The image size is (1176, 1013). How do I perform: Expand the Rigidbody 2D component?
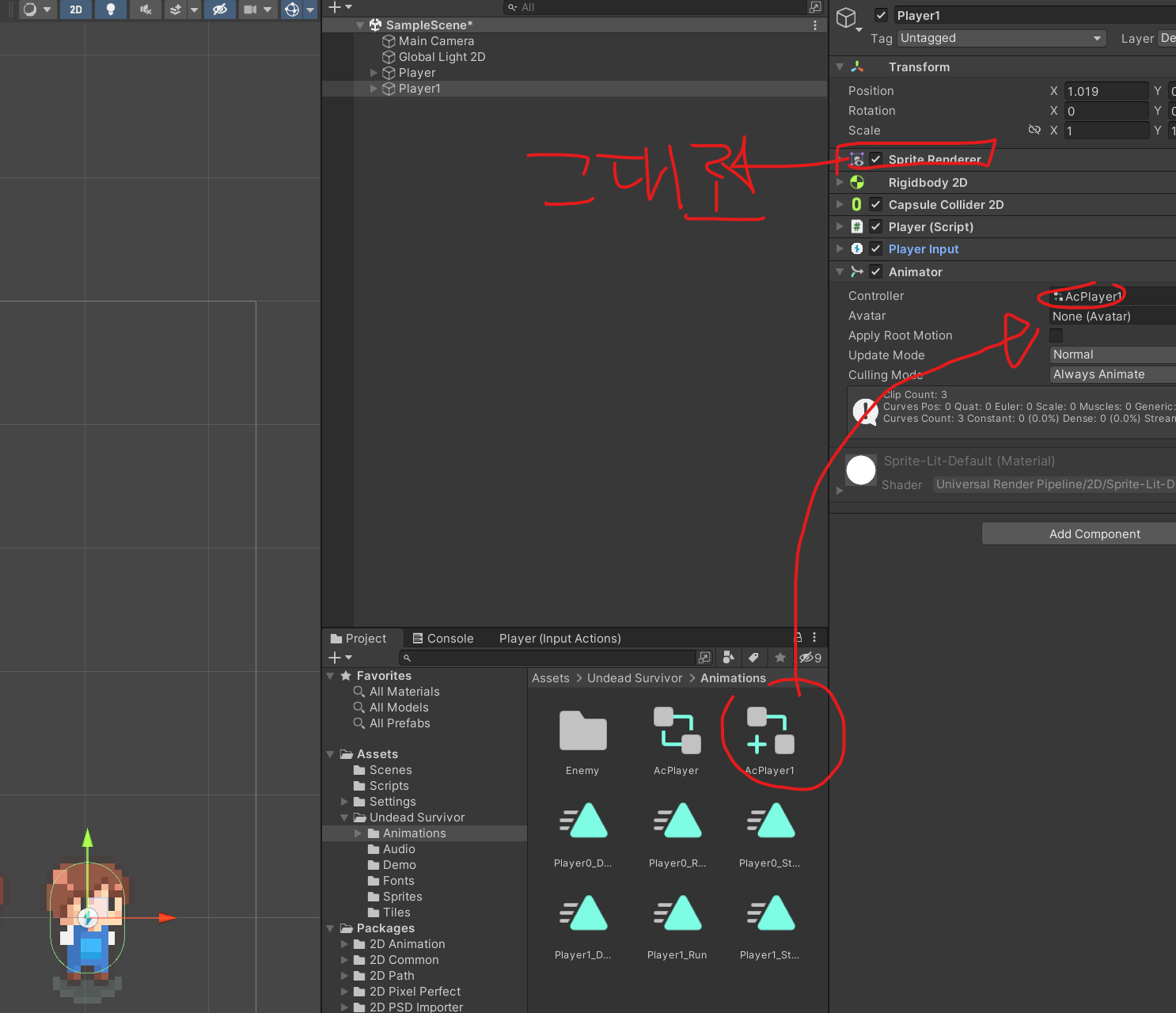click(x=840, y=182)
